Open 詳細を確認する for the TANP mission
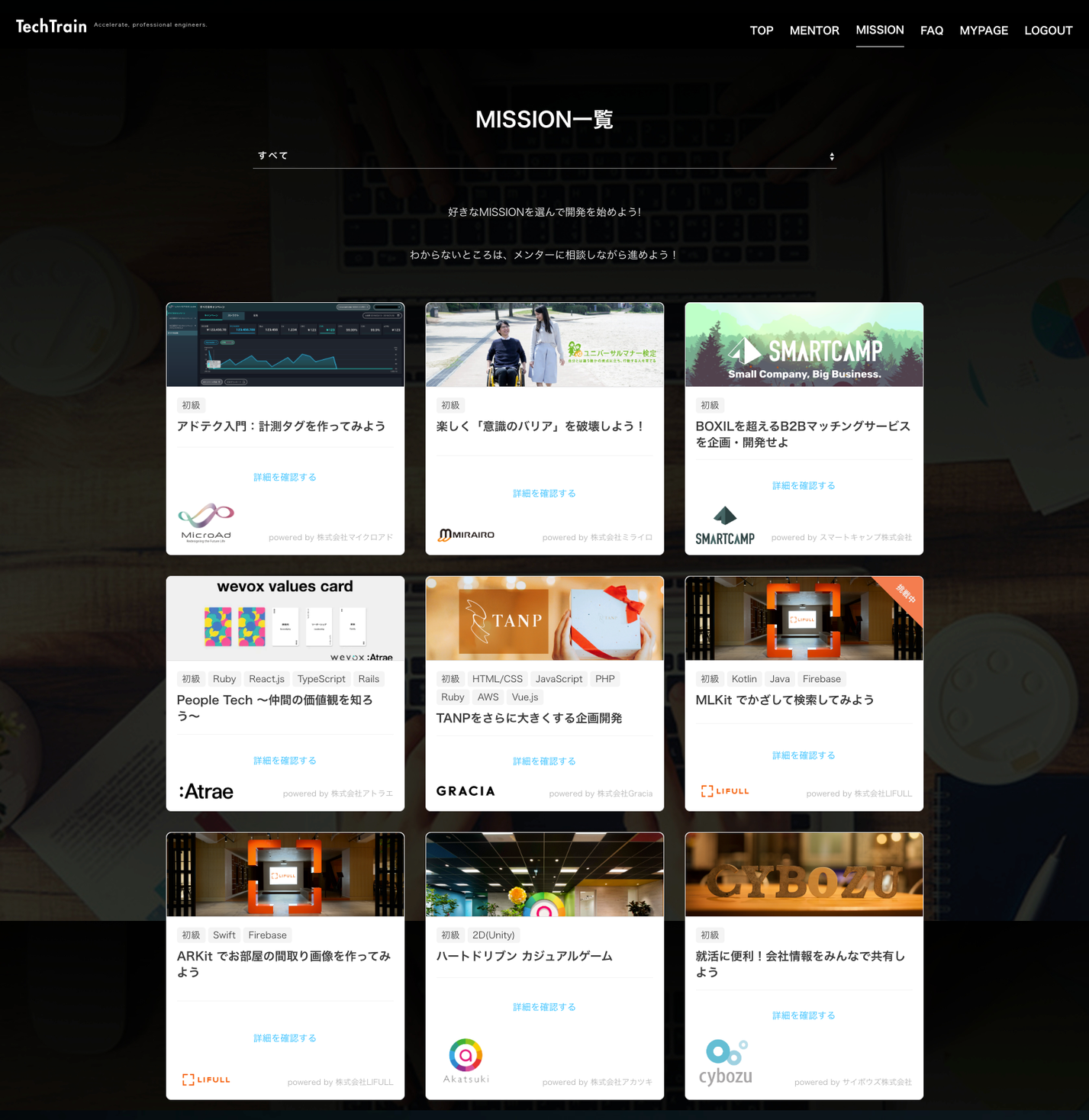The image size is (1089, 1120). tap(544, 761)
